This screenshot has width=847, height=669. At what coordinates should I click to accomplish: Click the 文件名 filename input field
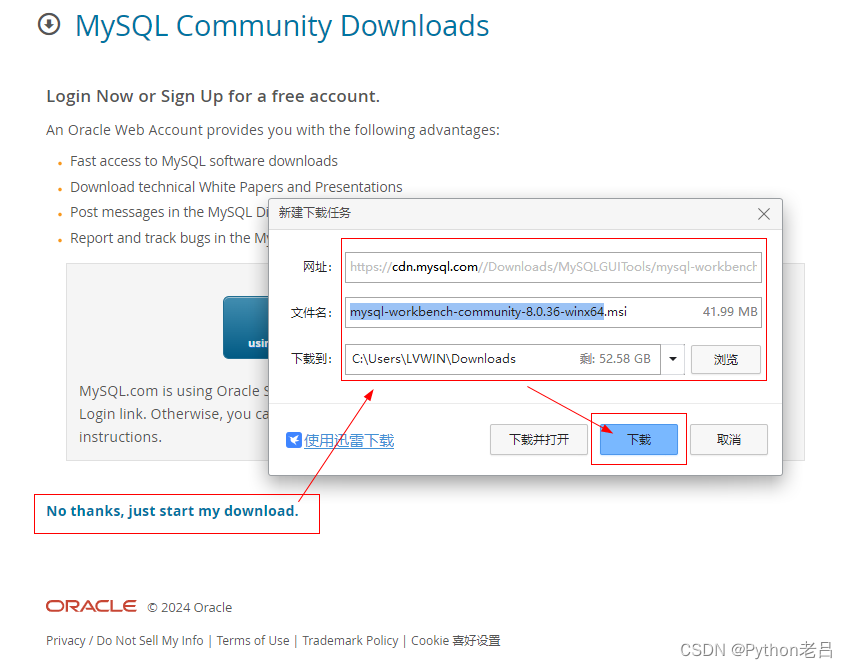pos(553,312)
